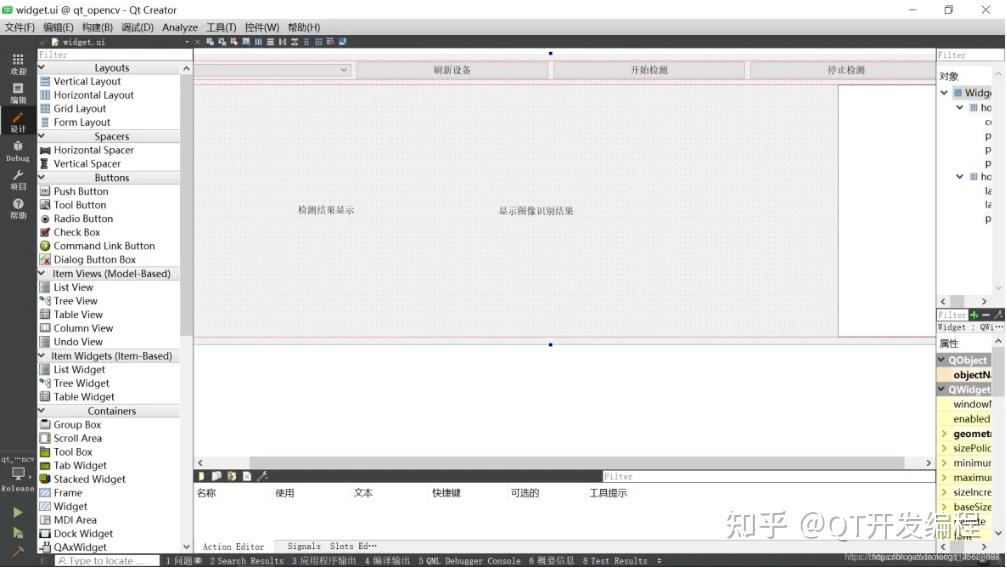
Task: Click the Adjust Size toolbar icon
Action: [342, 42]
